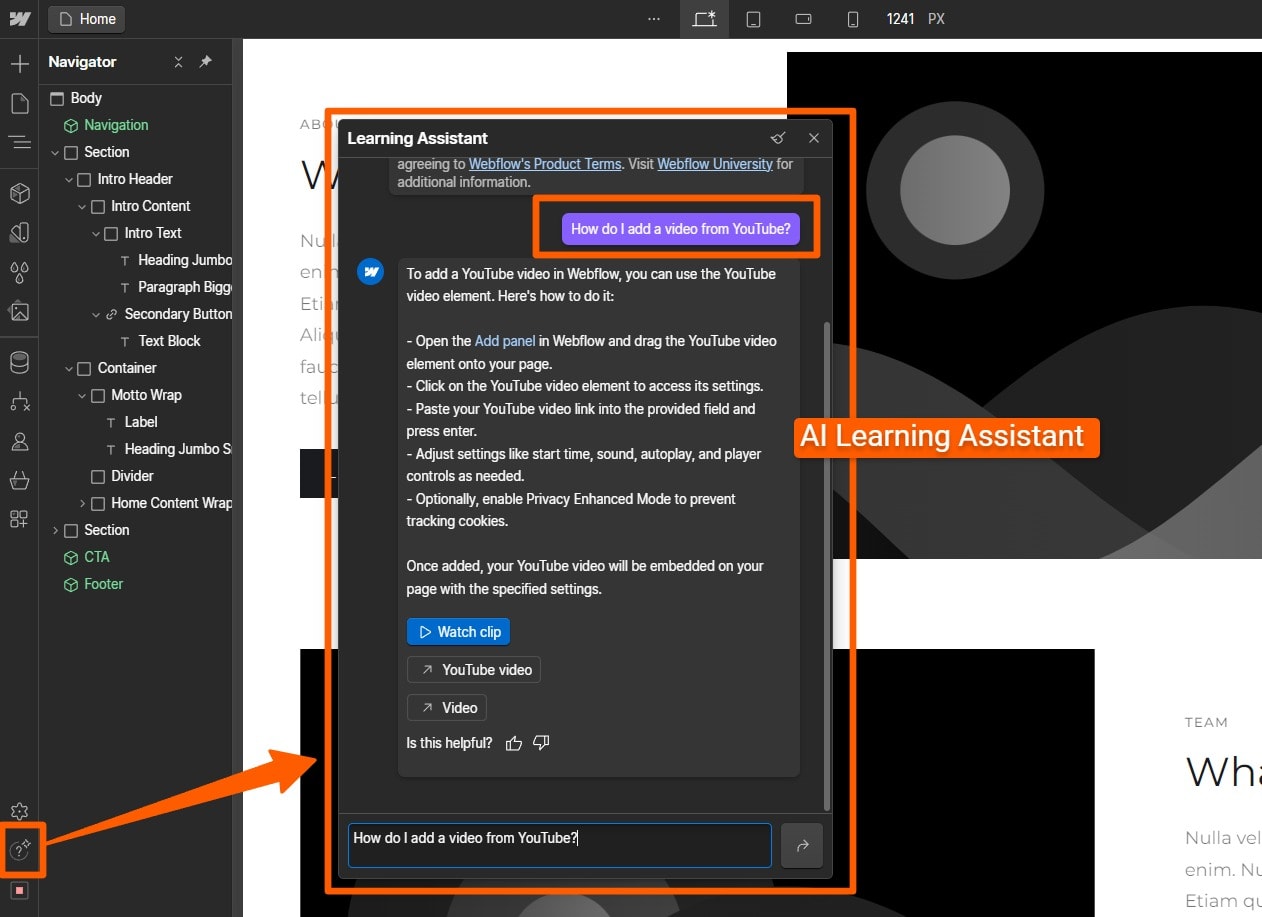The height and width of the screenshot is (917, 1262).
Task: Open the CMS database icon in sidebar
Action: pos(19,362)
